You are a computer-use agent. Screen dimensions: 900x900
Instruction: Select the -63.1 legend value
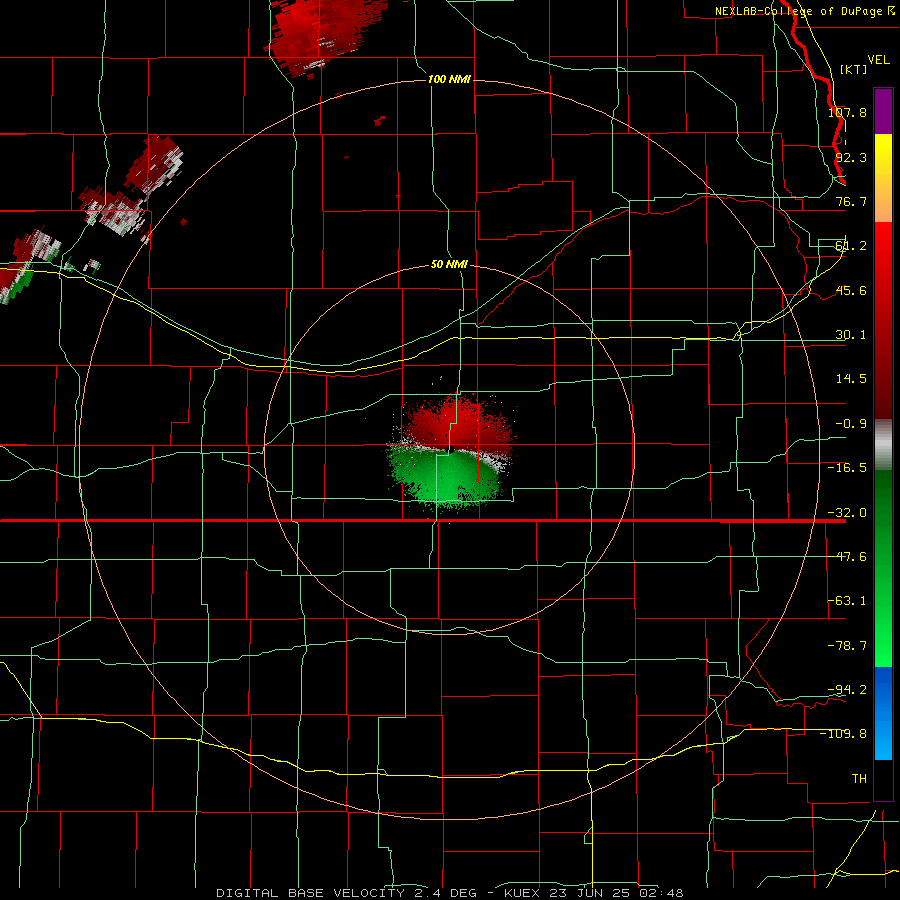[x=848, y=601]
